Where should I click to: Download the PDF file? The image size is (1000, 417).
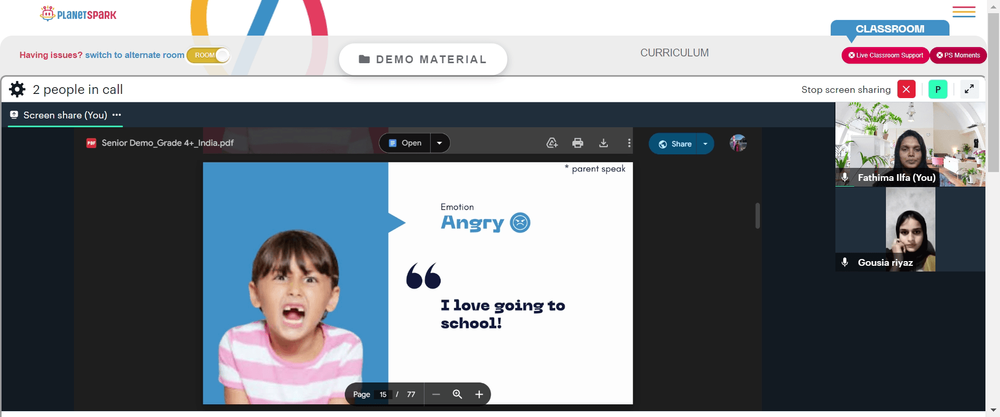pos(603,143)
